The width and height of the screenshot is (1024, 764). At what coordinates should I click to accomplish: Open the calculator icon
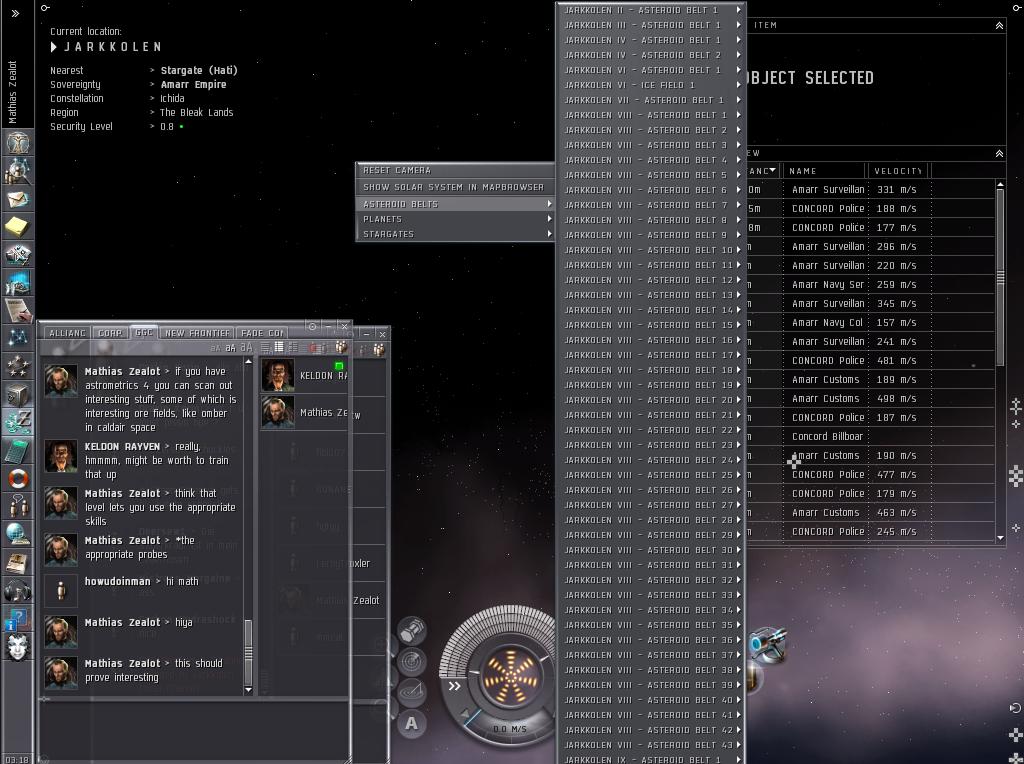(x=18, y=450)
